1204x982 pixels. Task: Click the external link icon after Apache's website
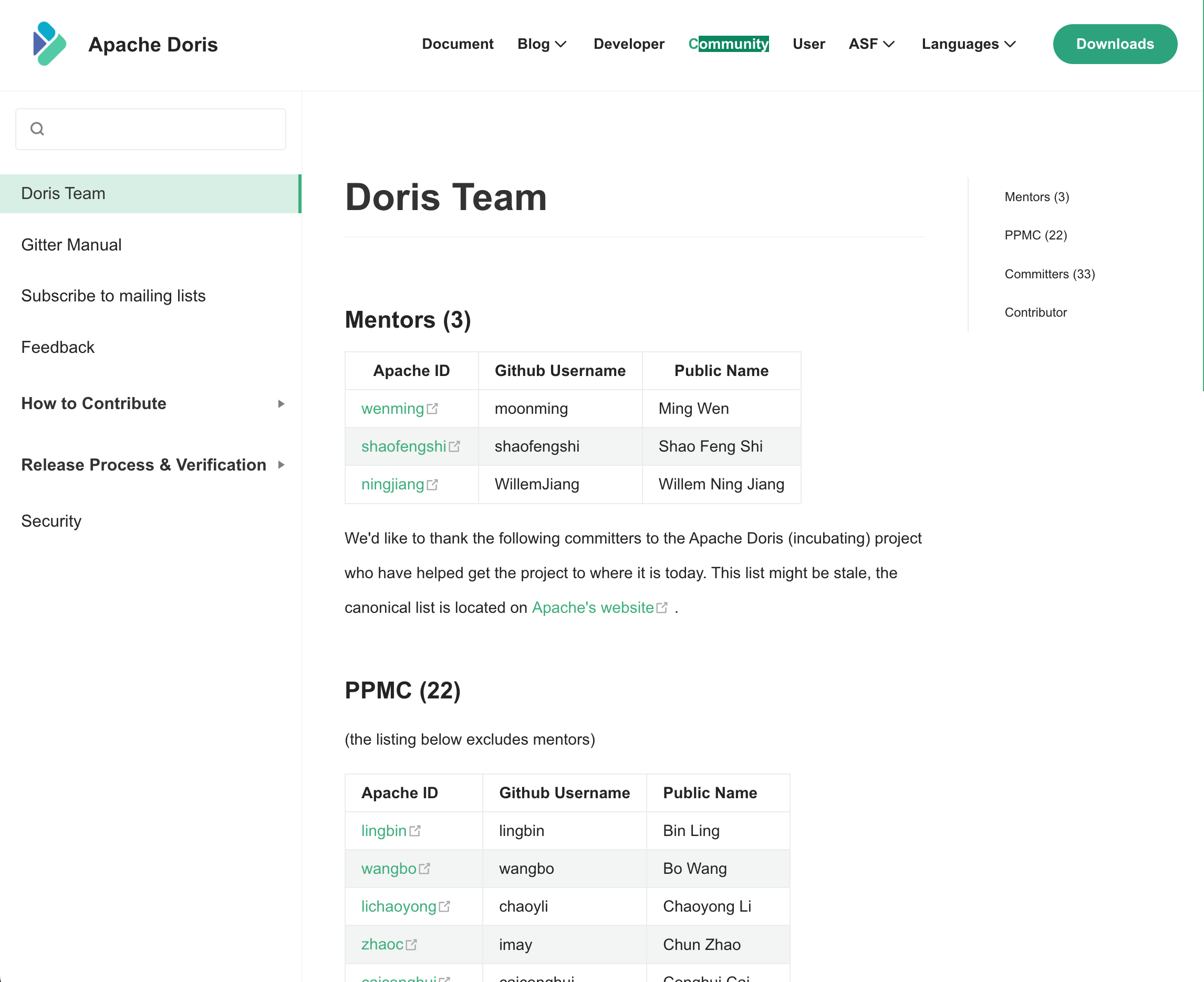coord(662,608)
